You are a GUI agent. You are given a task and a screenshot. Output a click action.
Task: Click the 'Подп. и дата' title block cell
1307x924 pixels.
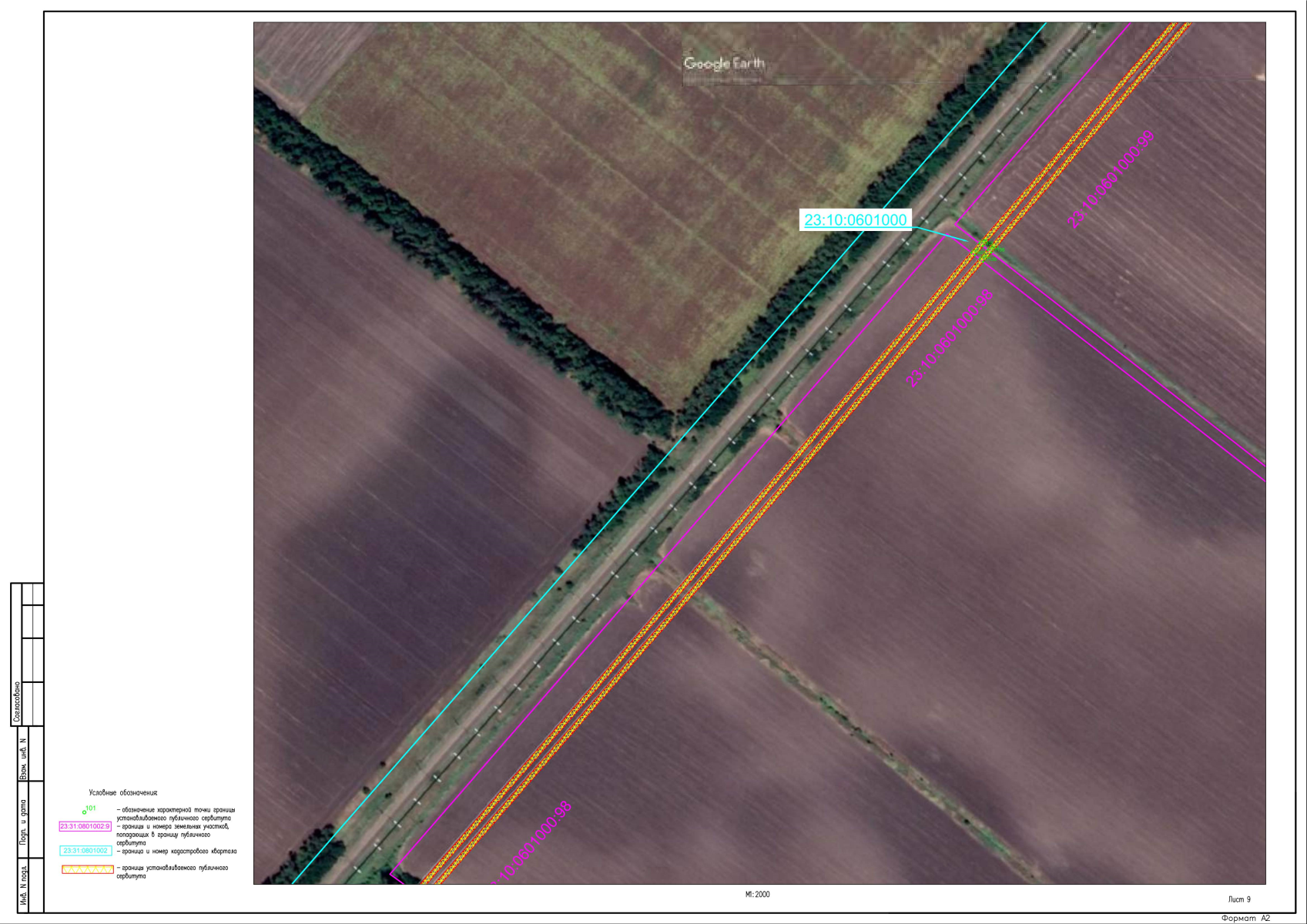[23, 822]
